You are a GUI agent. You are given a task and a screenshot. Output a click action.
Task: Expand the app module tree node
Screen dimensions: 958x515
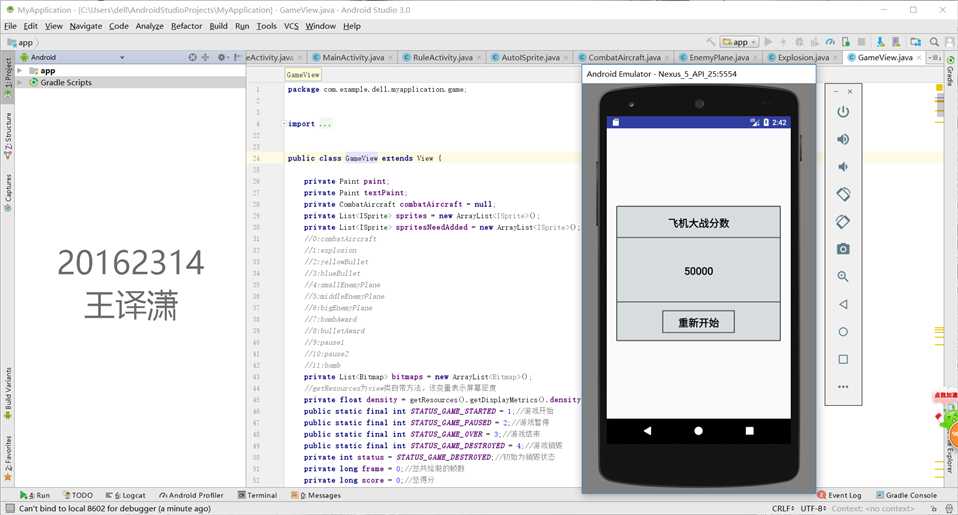pyautogui.click(x=20, y=71)
